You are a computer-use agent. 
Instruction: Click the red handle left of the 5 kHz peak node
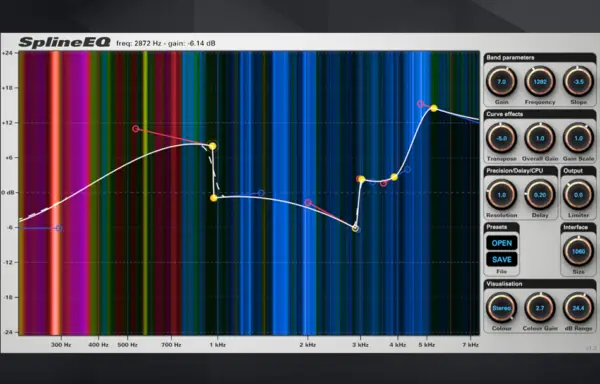point(420,104)
